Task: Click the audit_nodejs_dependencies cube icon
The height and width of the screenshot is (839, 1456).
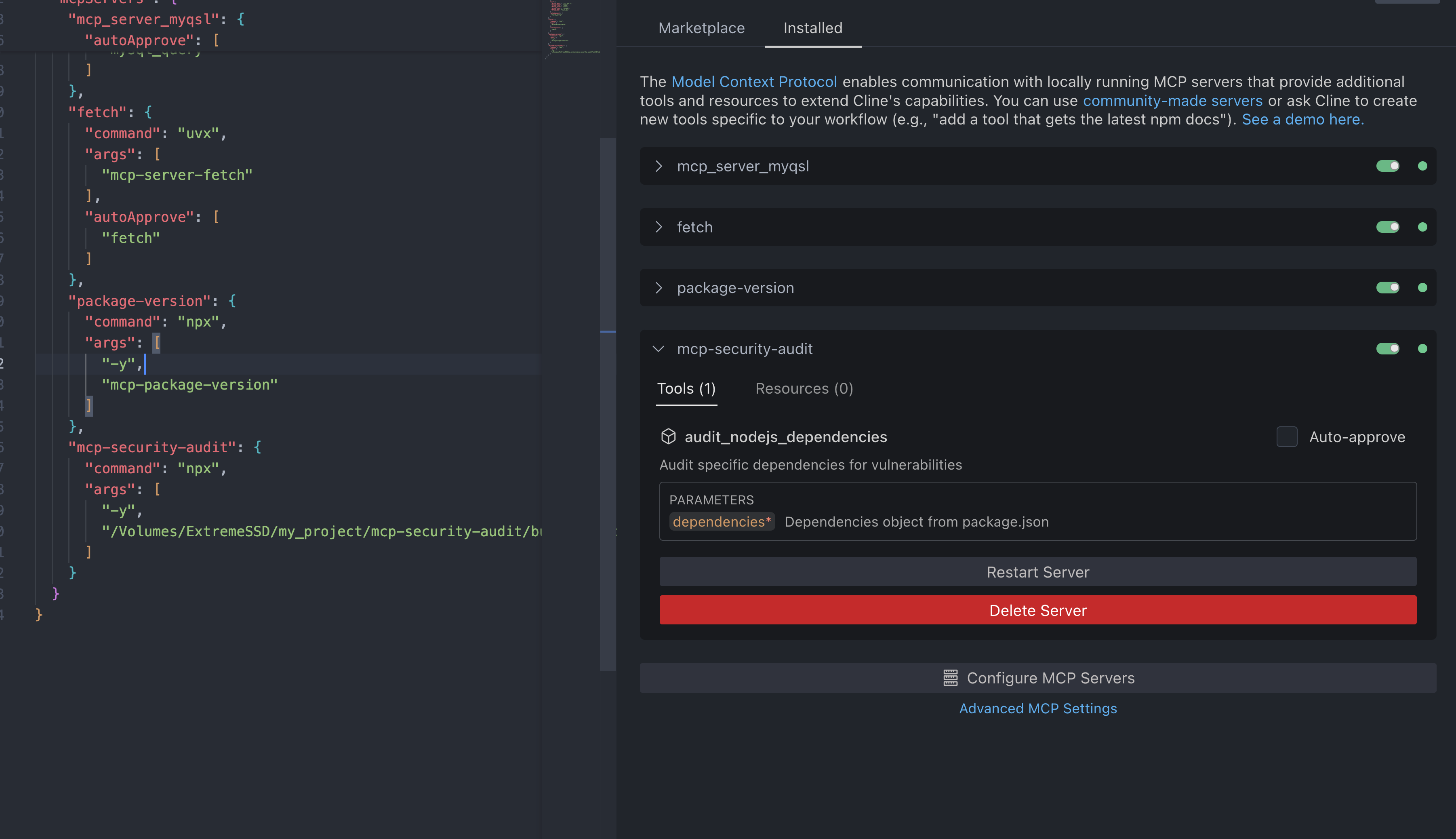Action: [668, 436]
